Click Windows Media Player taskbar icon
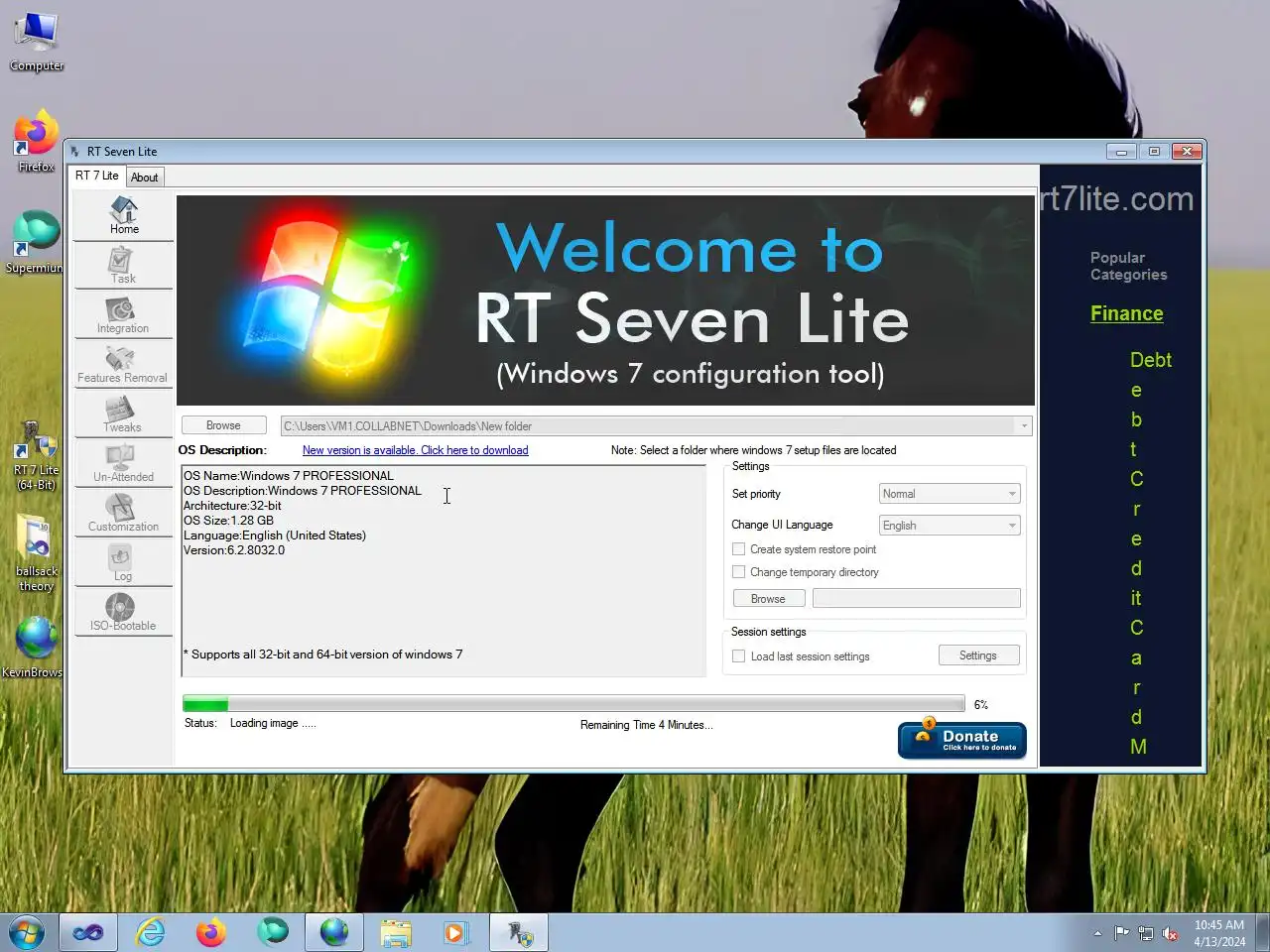1270x952 pixels. (x=455, y=933)
